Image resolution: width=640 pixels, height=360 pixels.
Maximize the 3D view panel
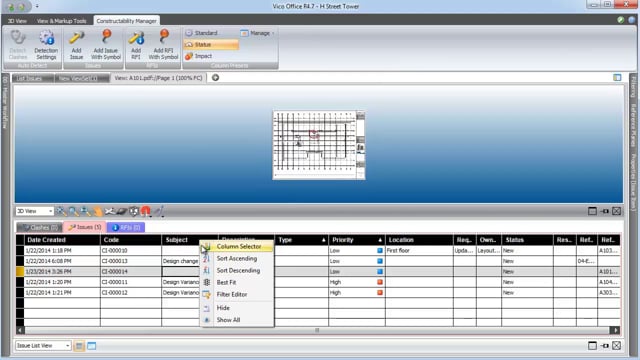click(592, 211)
